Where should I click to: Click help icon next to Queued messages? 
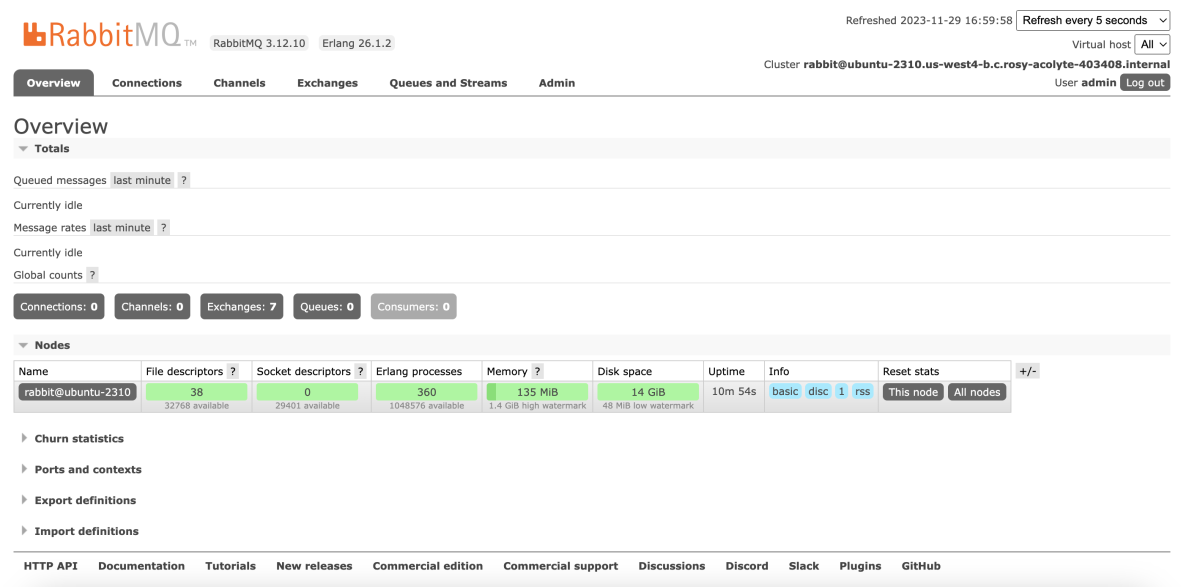(184, 180)
